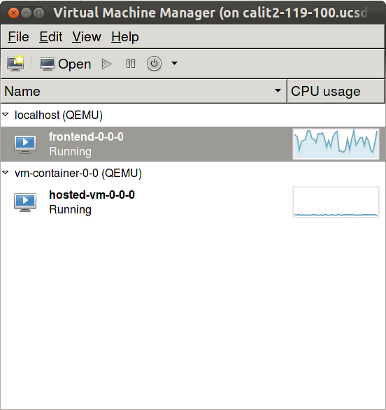
Task: Click the Run virtual machine play icon
Action: [106, 64]
